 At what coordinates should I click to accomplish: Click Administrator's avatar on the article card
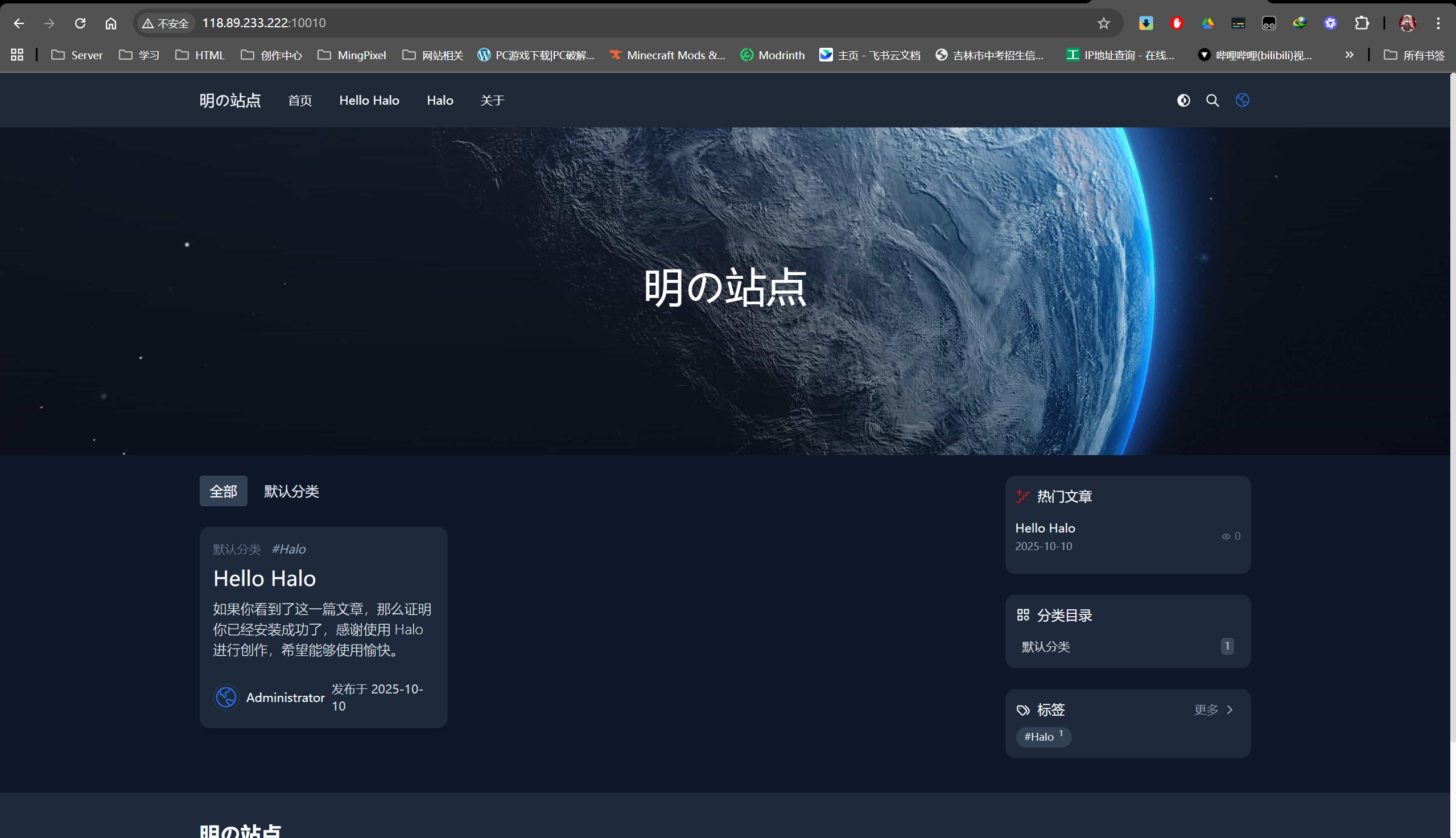click(225, 697)
